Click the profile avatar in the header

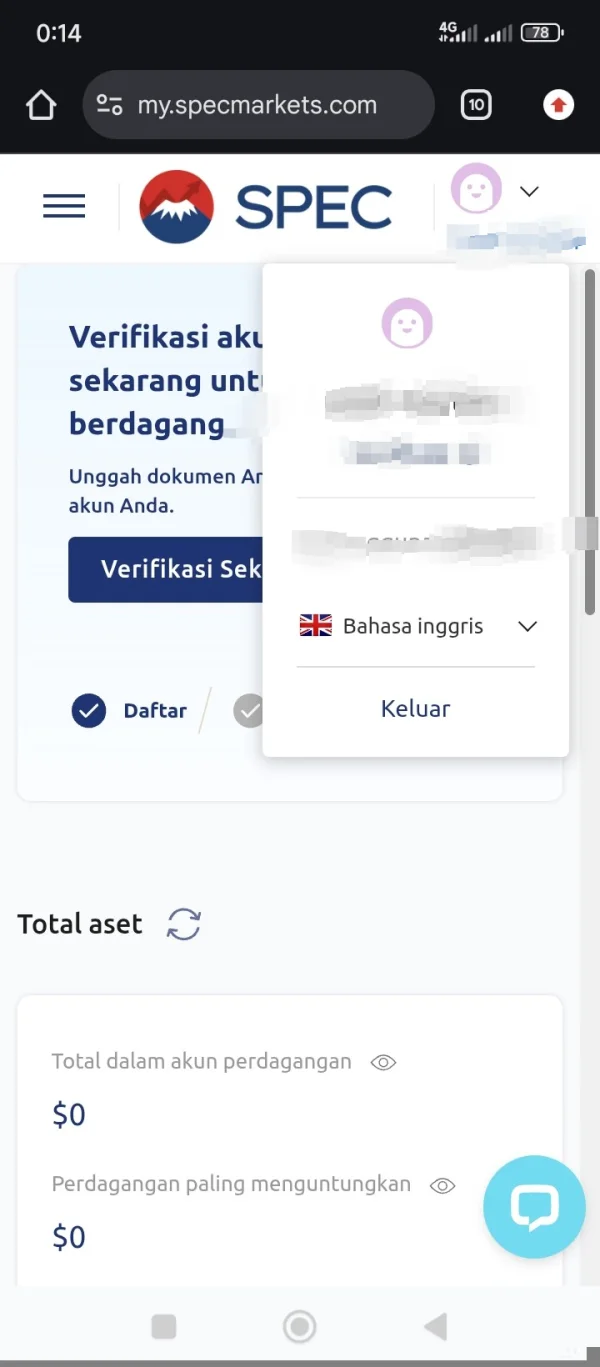tap(476, 189)
